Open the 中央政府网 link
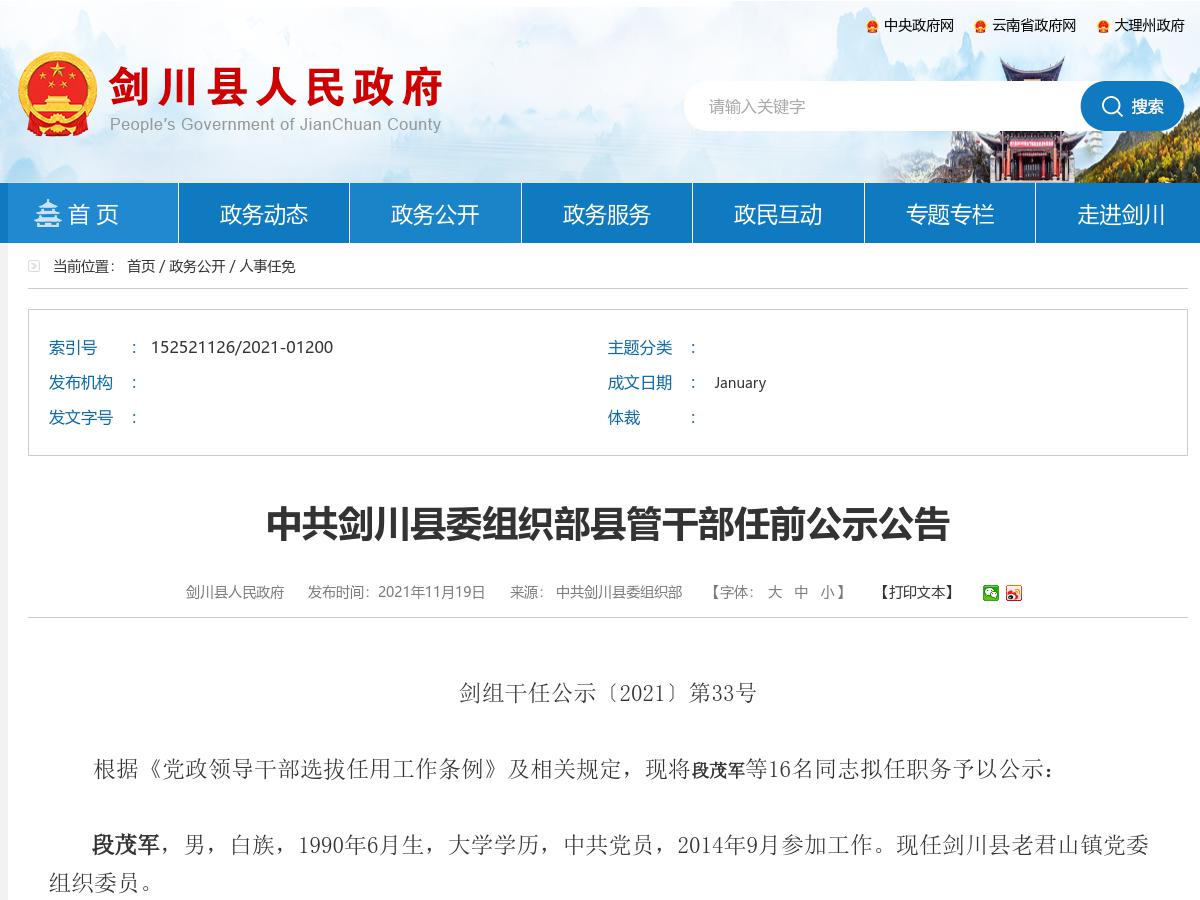Viewport: 1200px width, 900px height. 919,26
